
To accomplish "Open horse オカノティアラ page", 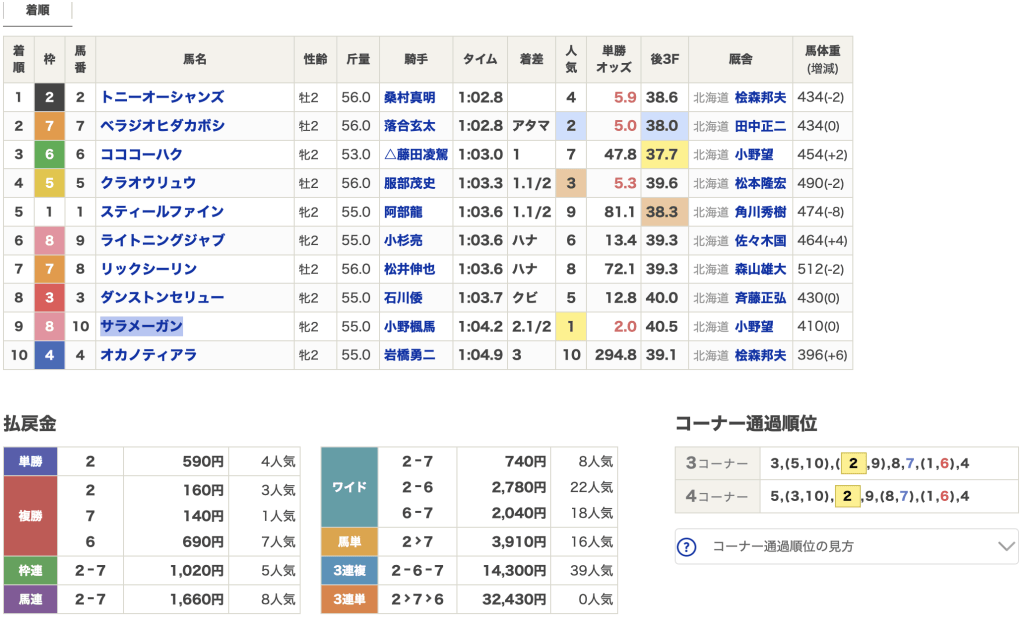I will 148,355.
